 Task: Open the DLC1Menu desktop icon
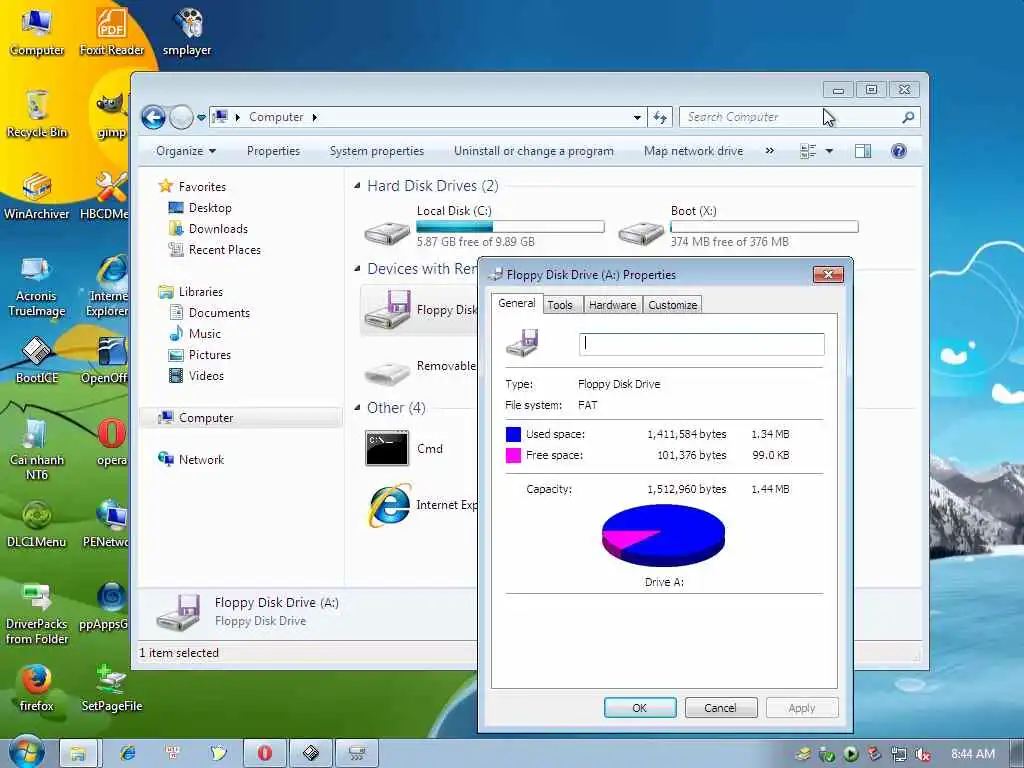37,524
